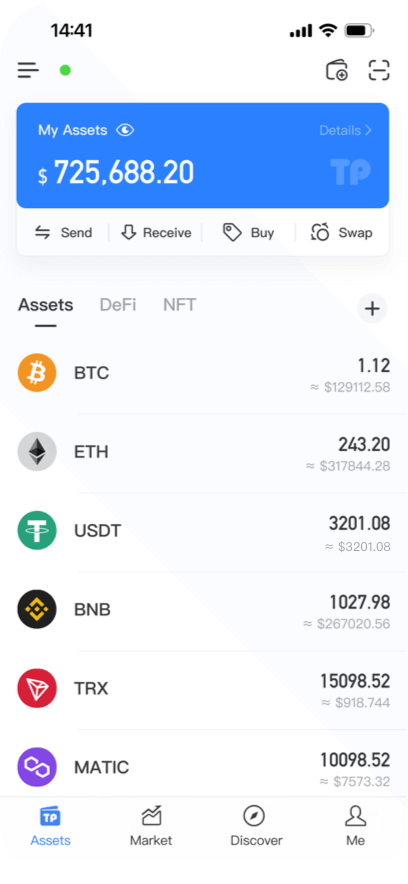Image resolution: width=408 pixels, height=884 pixels.
Task: Toggle asset balance visibility eye icon
Action: click(125, 130)
